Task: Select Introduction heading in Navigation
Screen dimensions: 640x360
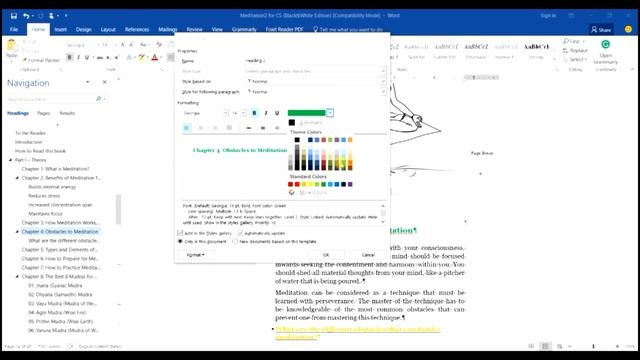Action: tap(29, 142)
